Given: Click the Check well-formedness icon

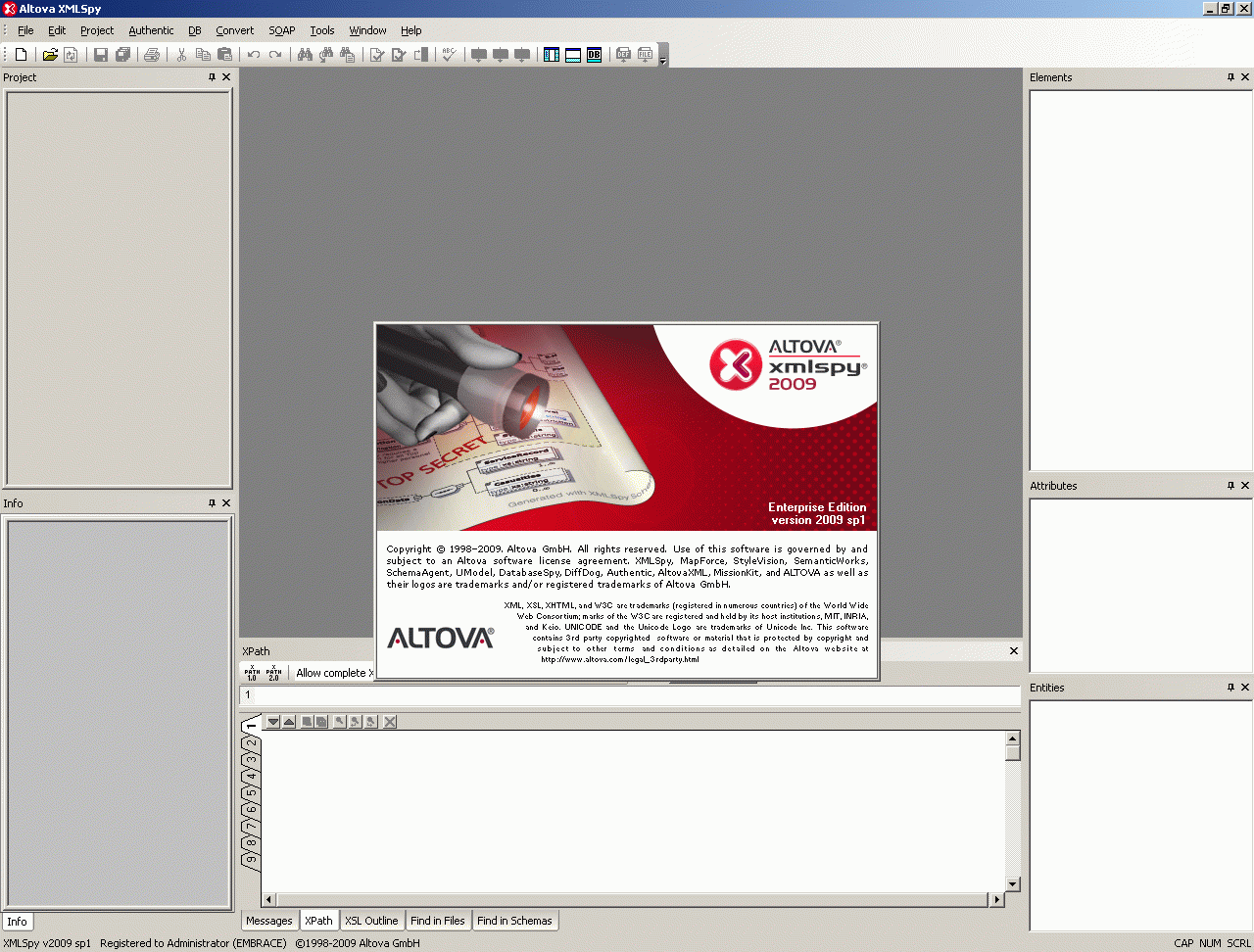Looking at the screenshot, I should (377, 55).
